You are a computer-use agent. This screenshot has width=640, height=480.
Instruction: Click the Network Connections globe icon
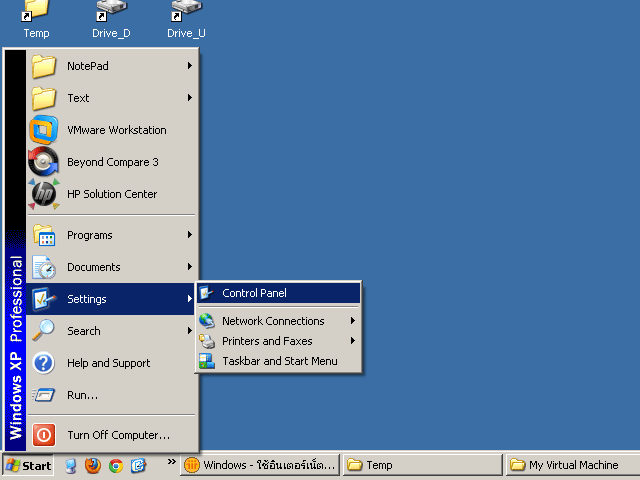(x=207, y=321)
